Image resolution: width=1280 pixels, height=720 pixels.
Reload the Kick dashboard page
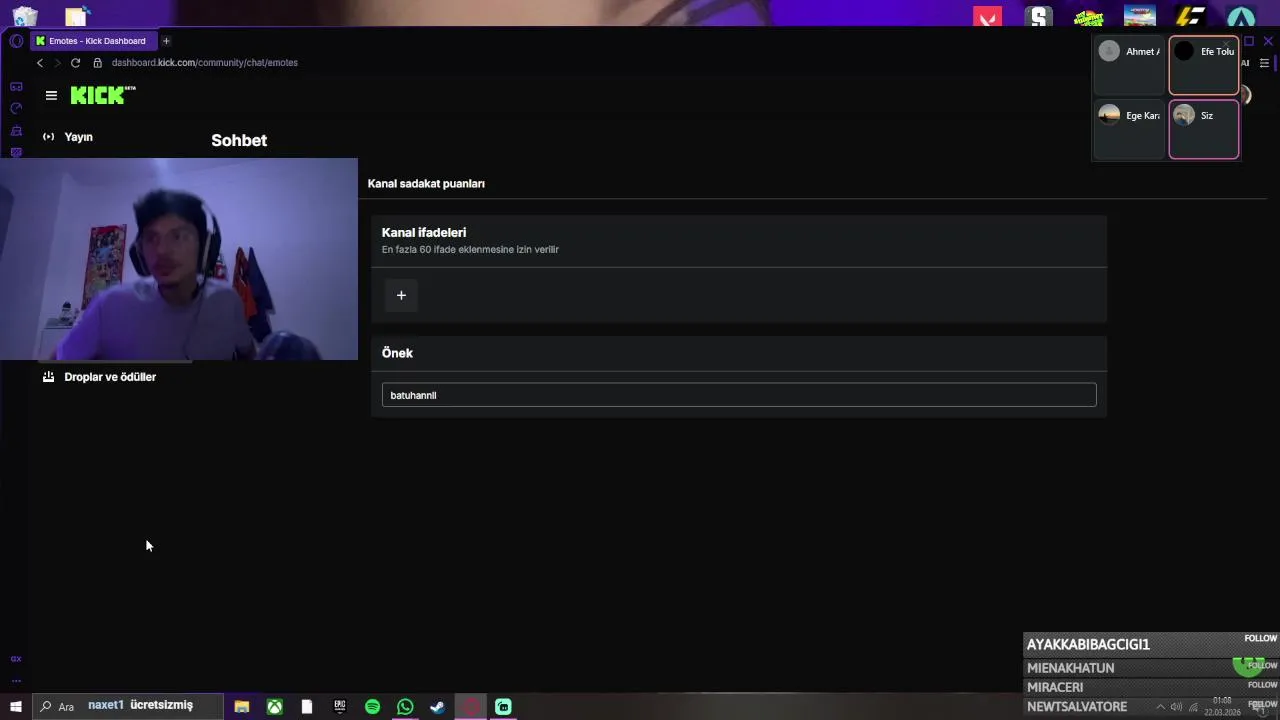click(x=75, y=63)
